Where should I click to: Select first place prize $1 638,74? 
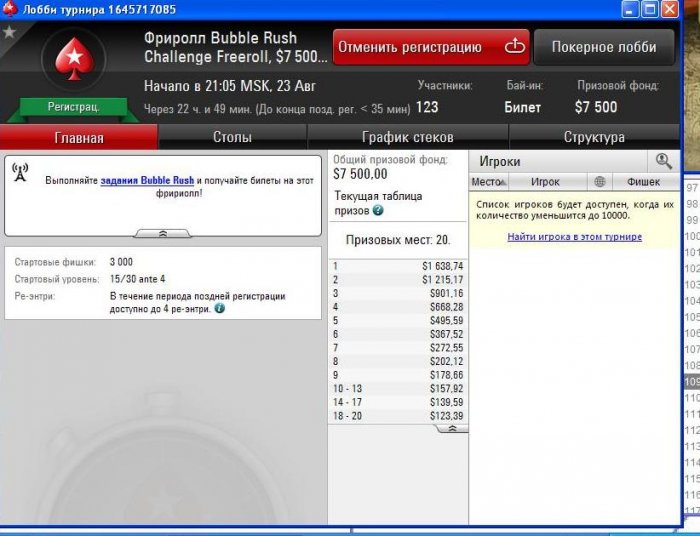point(398,266)
